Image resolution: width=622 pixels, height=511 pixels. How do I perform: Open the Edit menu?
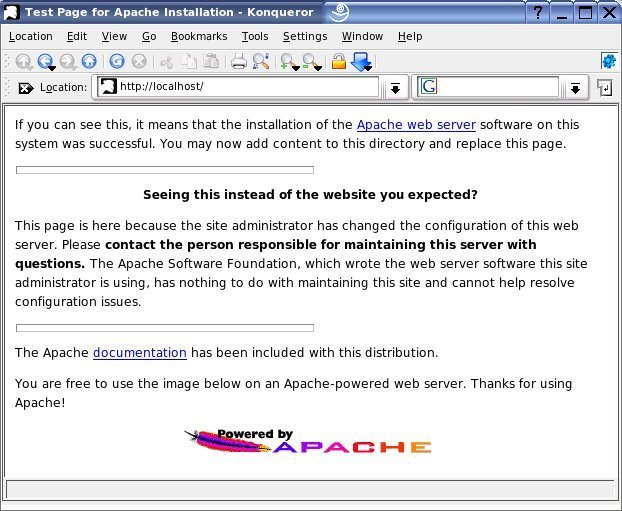click(77, 36)
